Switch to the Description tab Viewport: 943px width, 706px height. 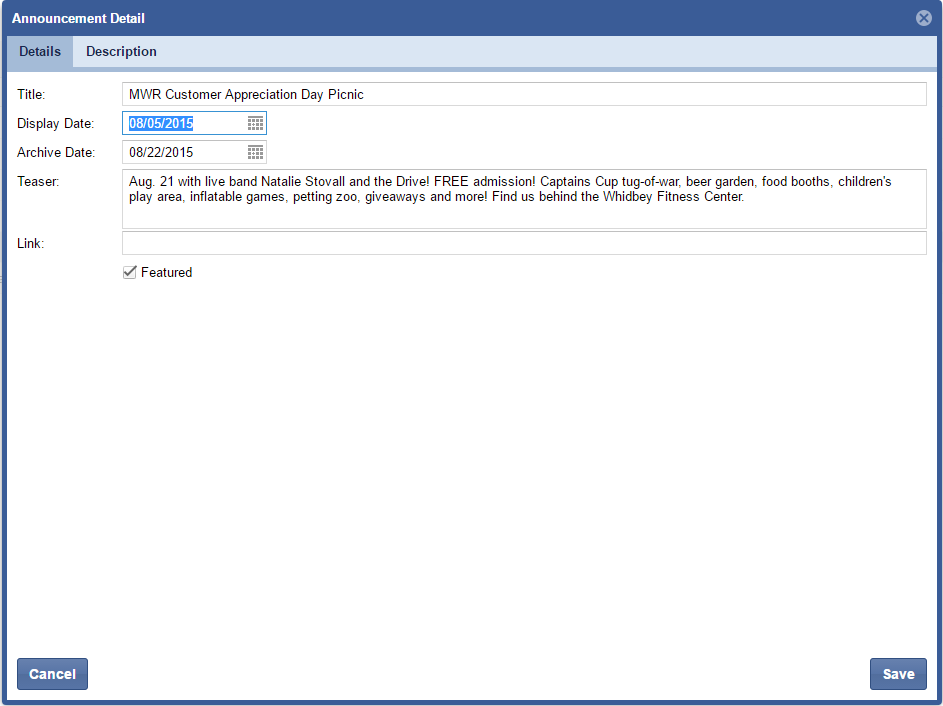pyautogui.click(x=121, y=52)
